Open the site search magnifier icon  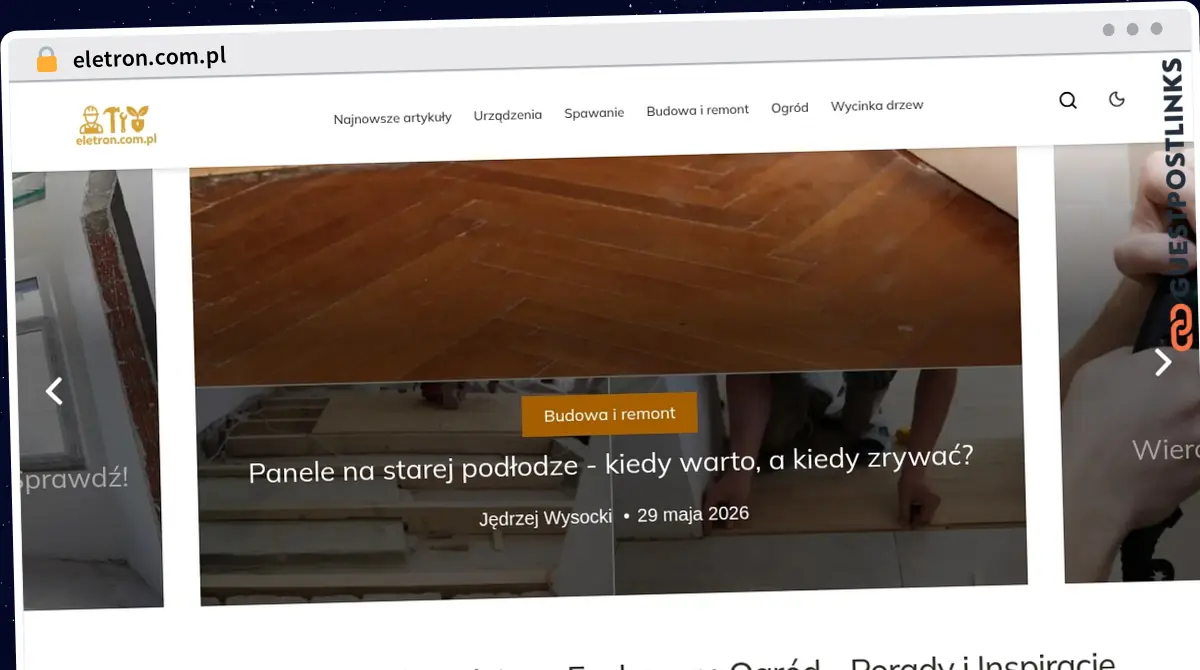point(1068,100)
